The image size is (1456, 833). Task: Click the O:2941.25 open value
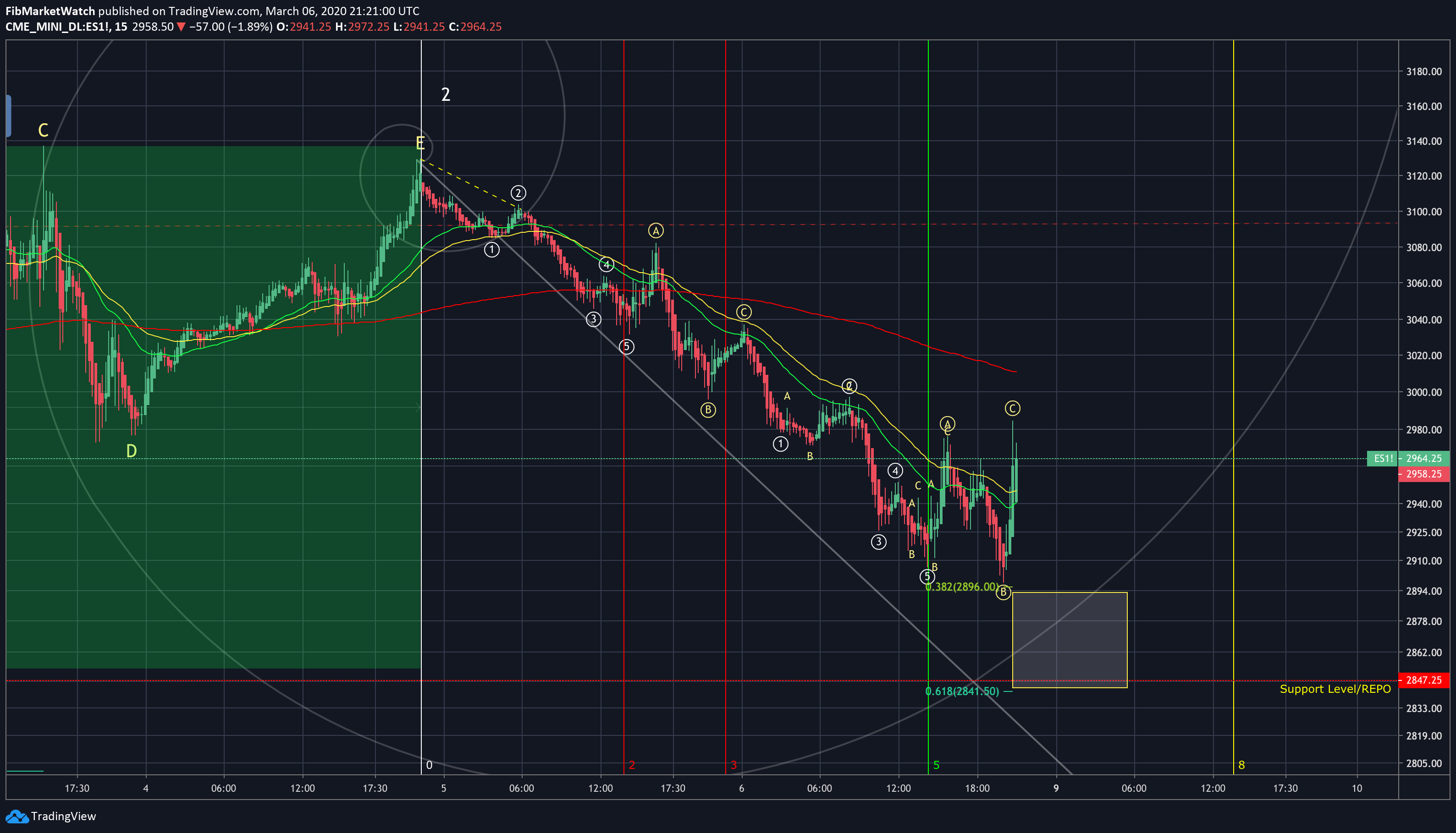304,27
